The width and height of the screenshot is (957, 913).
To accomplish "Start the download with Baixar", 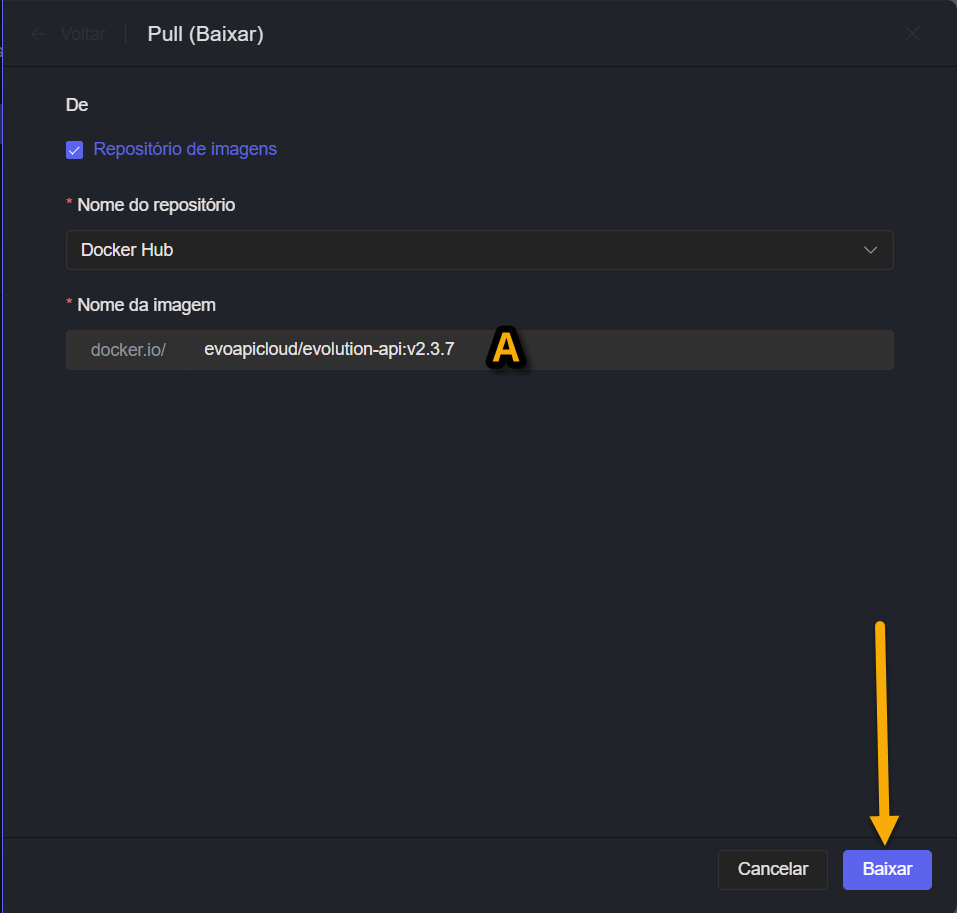I will pos(887,869).
